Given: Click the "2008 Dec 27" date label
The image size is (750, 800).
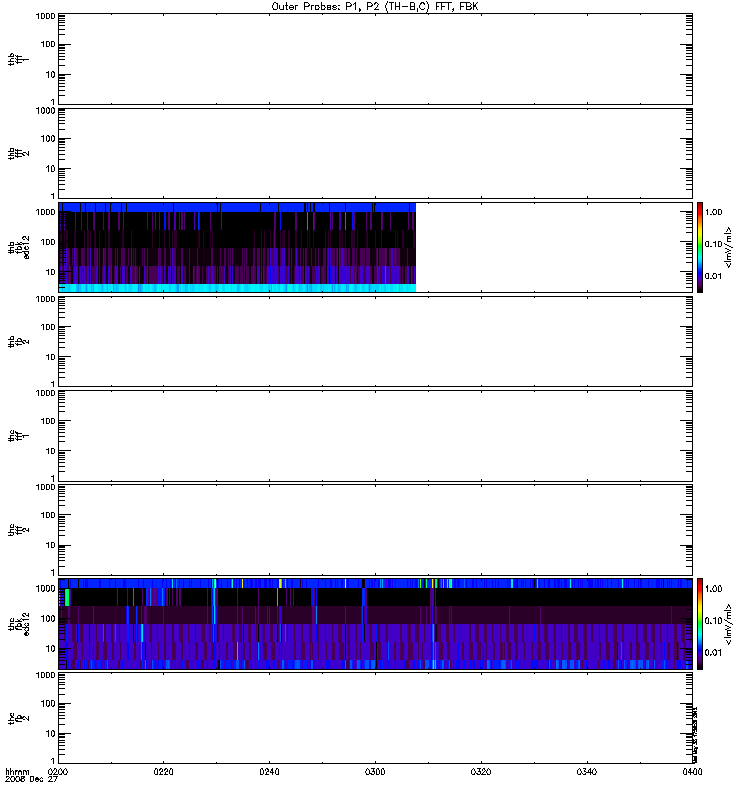Looking at the screenshot, I should click(x=31, y=780).
